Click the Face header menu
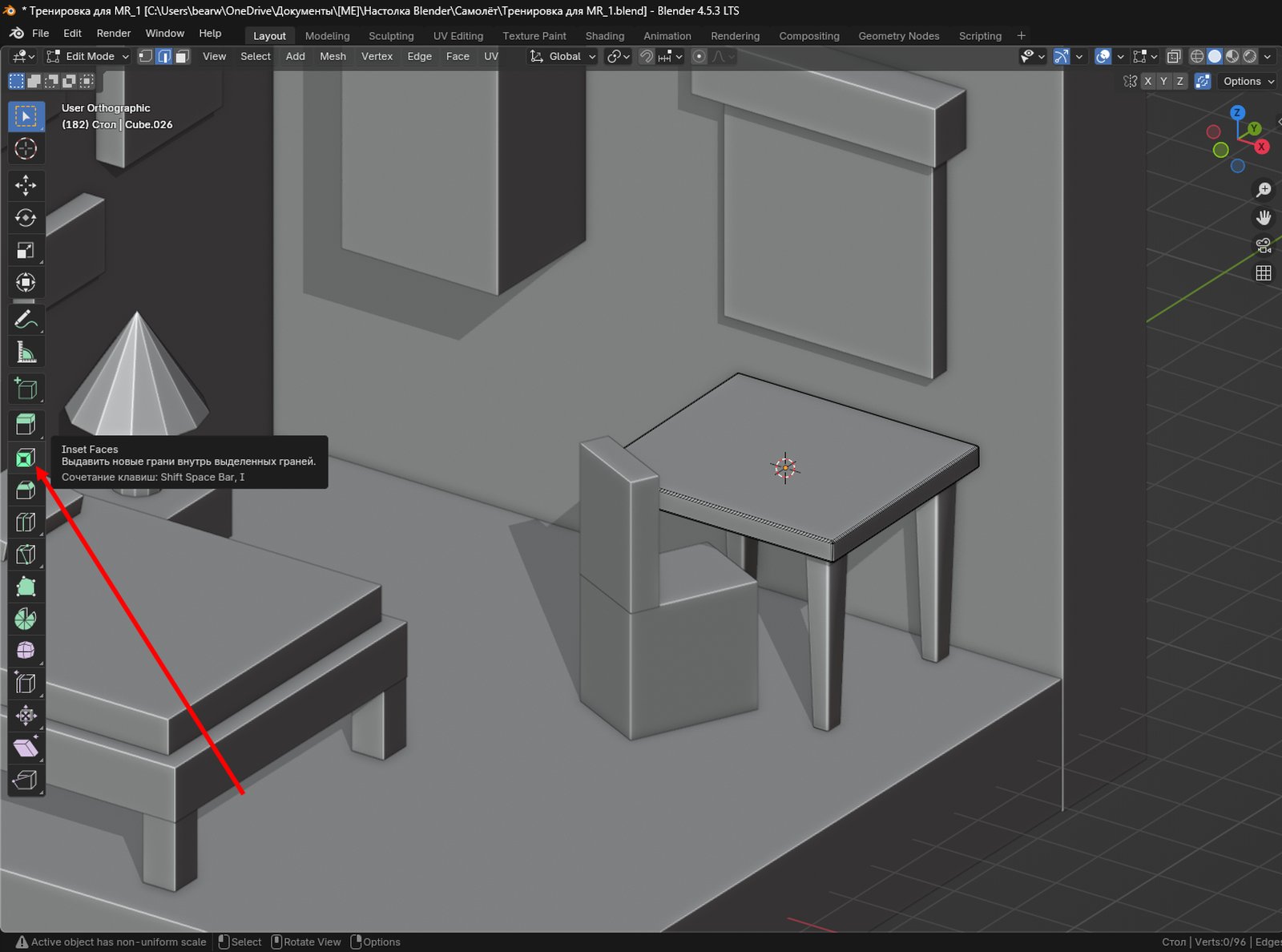The width and height of the screenshot is (1282, 952). coord(458,56)
